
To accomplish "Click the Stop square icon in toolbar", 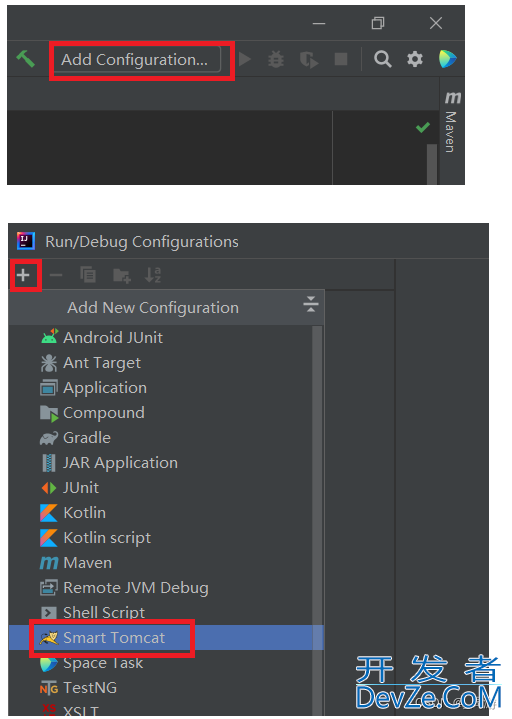I will (341, 59).
